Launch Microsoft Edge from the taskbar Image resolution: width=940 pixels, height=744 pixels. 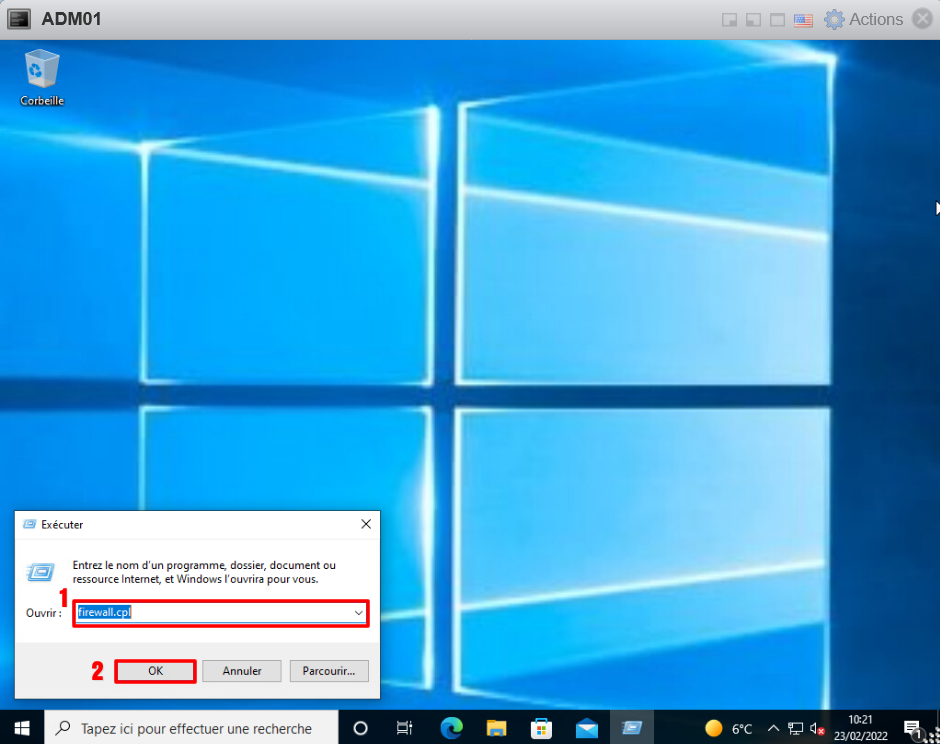point(451,728)
